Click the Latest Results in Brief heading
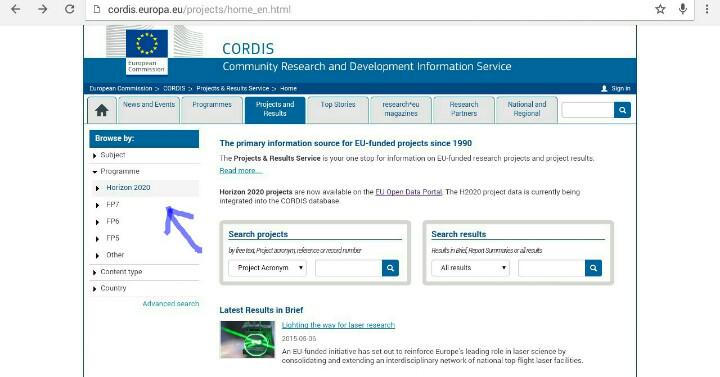Image resolution: width=720 pixels, height=377 pixels. [x=261, y=310]
